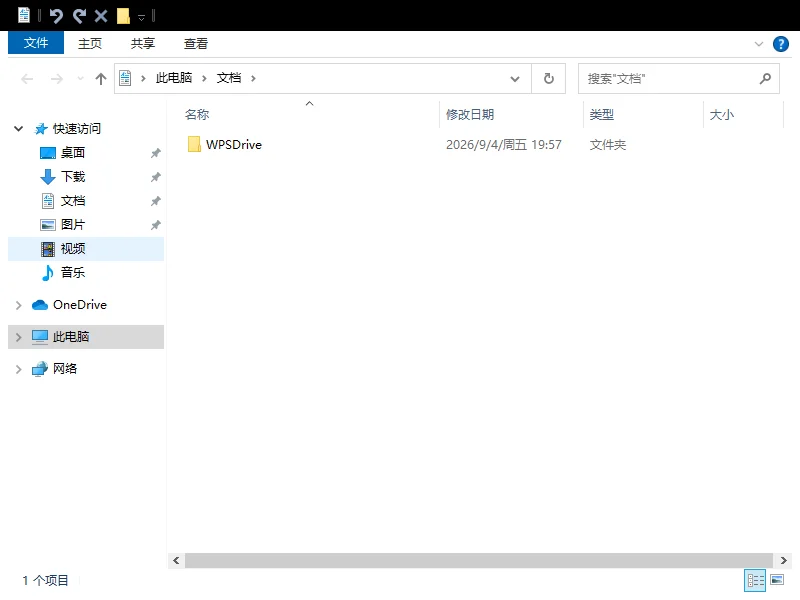
Task: Select 此电脑 in the navigation pane
Action: pyautogui.click(x=70, y=337)
